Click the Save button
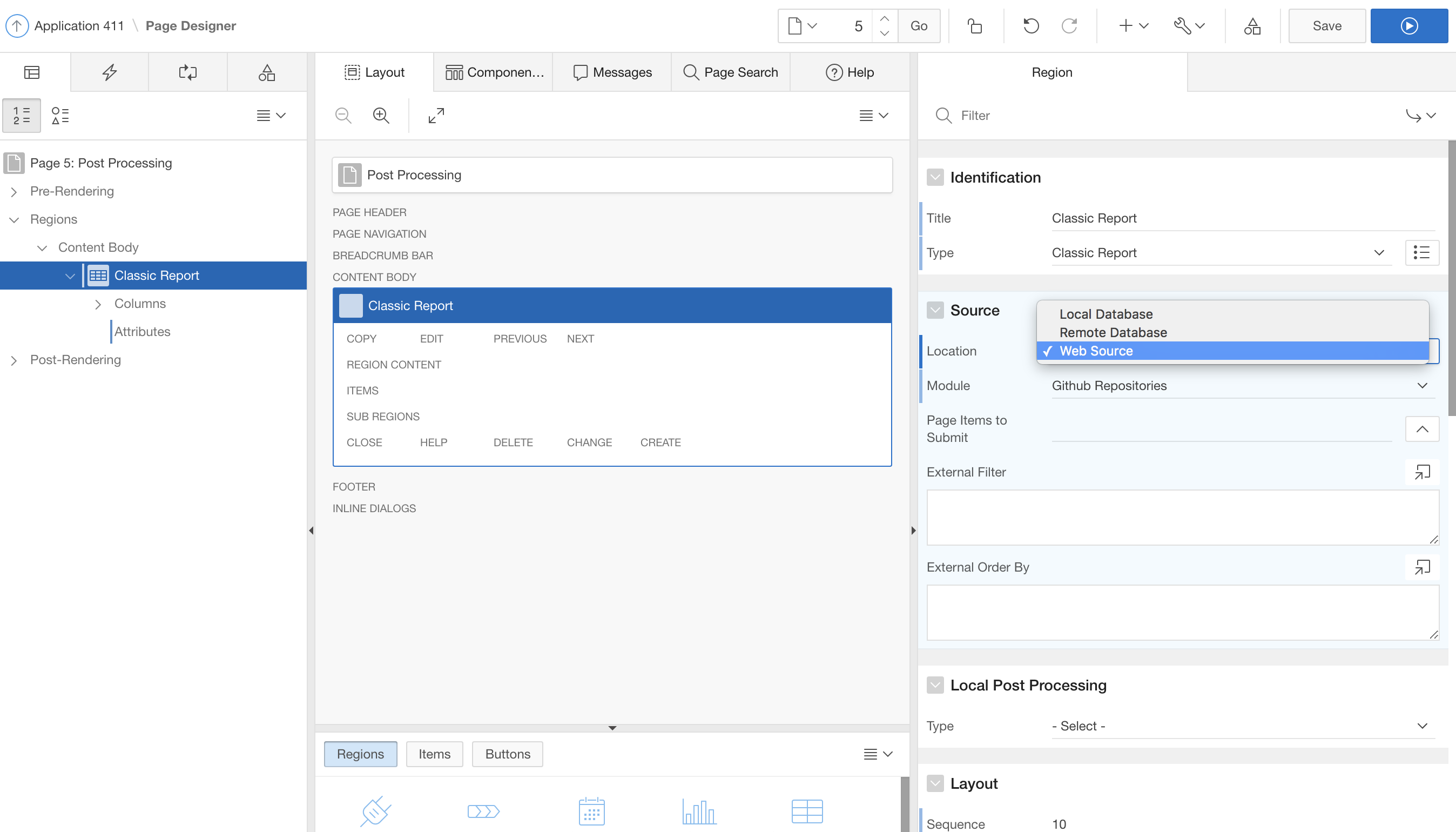1456x832 pixels. click(1326, 26)
